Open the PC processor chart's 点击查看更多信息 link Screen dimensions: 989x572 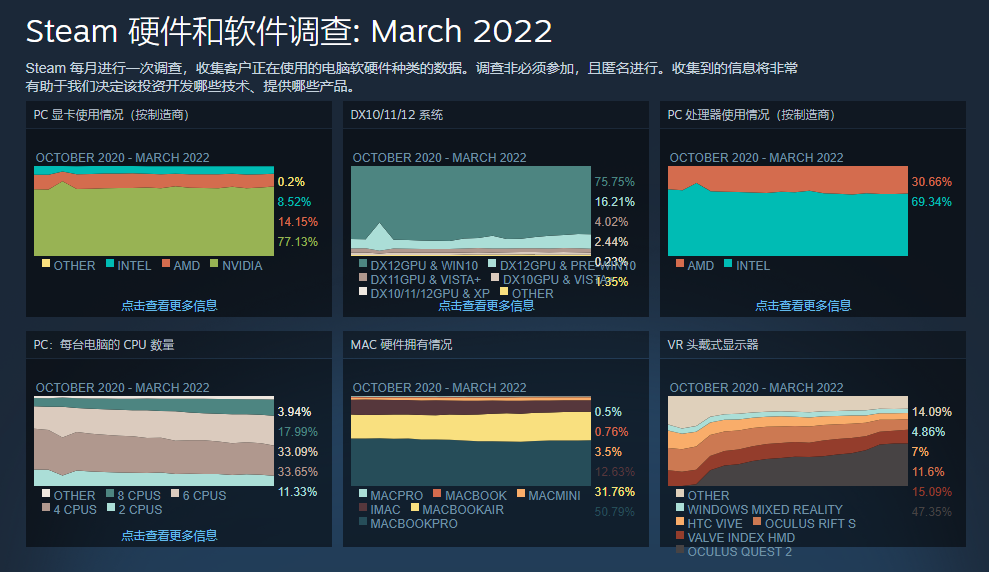[x=803, y=306]
